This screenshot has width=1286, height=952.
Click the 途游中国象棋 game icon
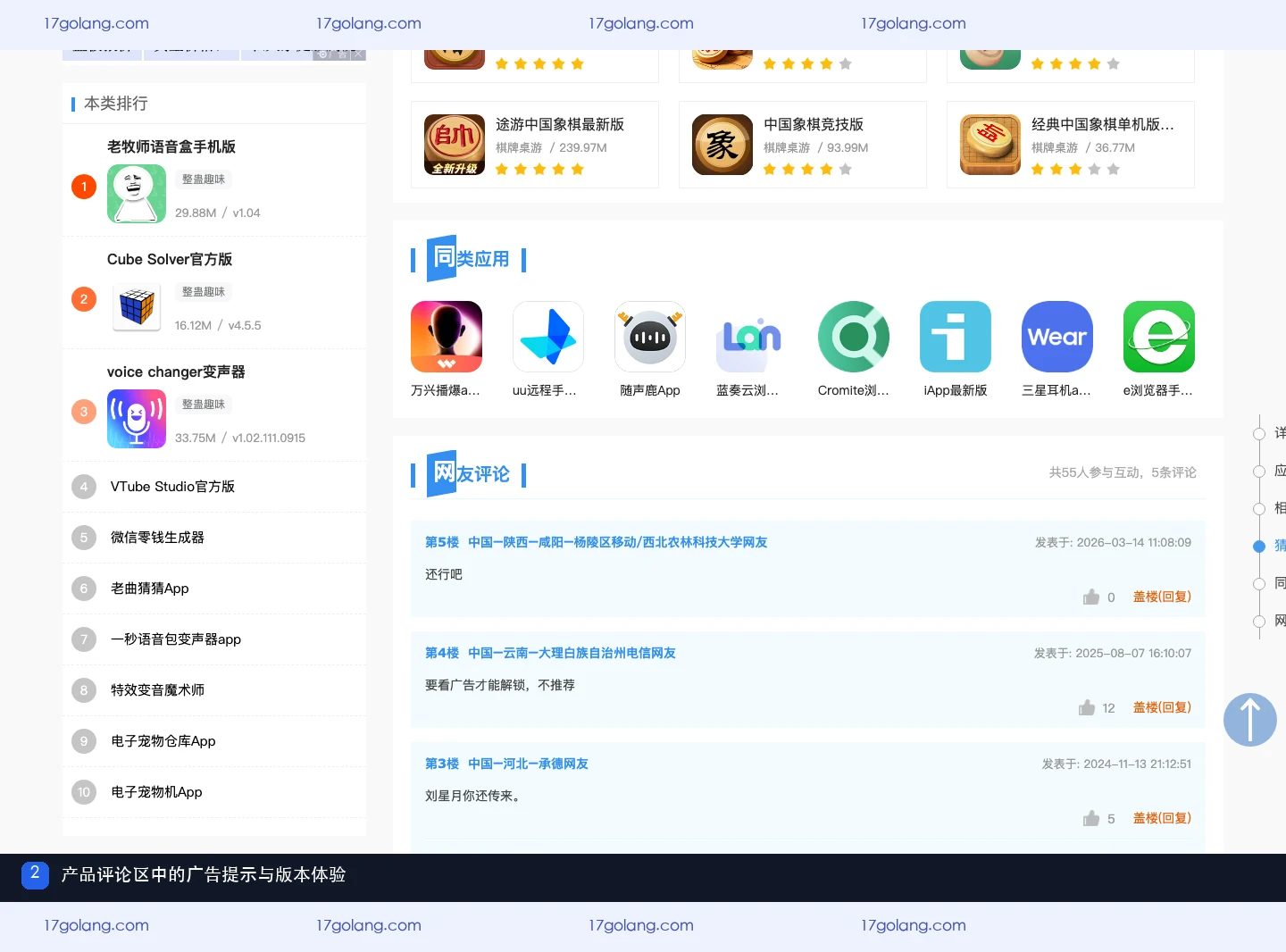pyautogui.click(x=455, y=145)
